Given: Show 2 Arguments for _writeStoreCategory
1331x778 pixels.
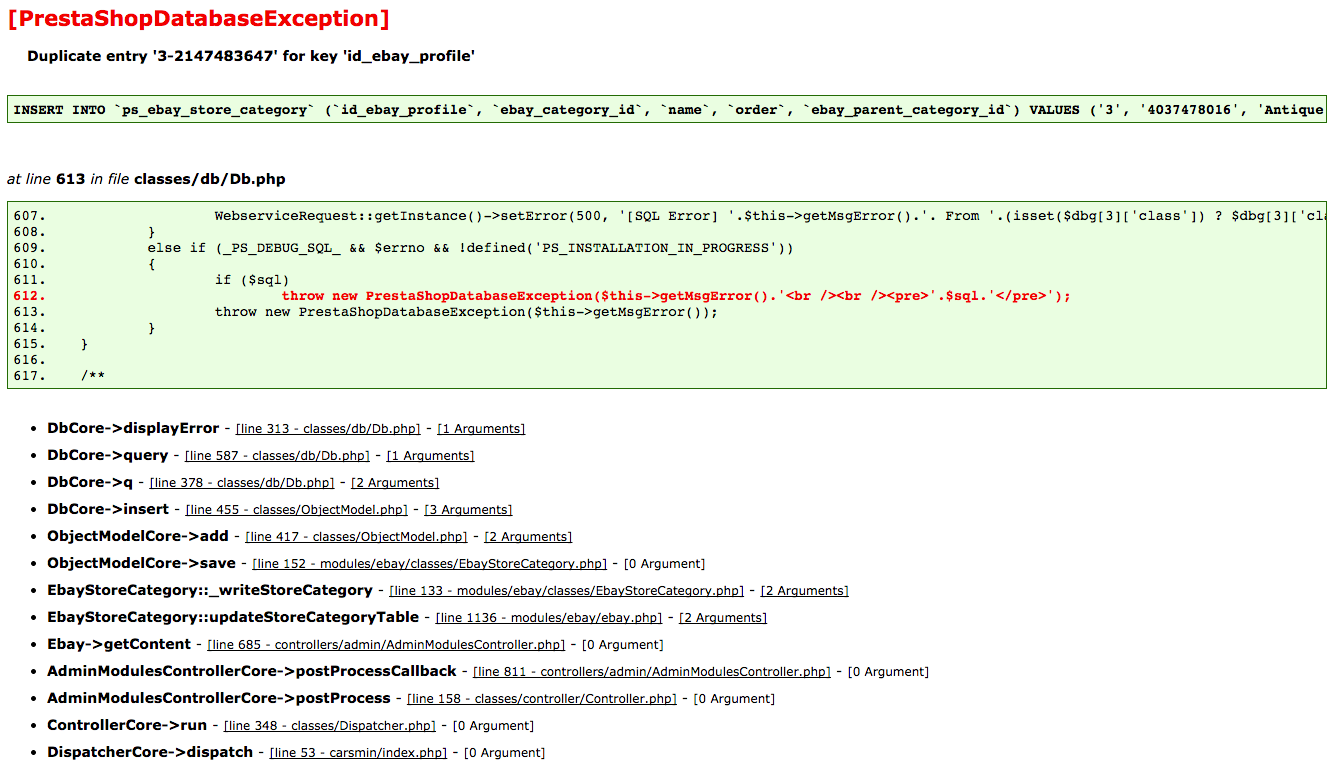Looking at the screenshot, I should tap(805, 591).
